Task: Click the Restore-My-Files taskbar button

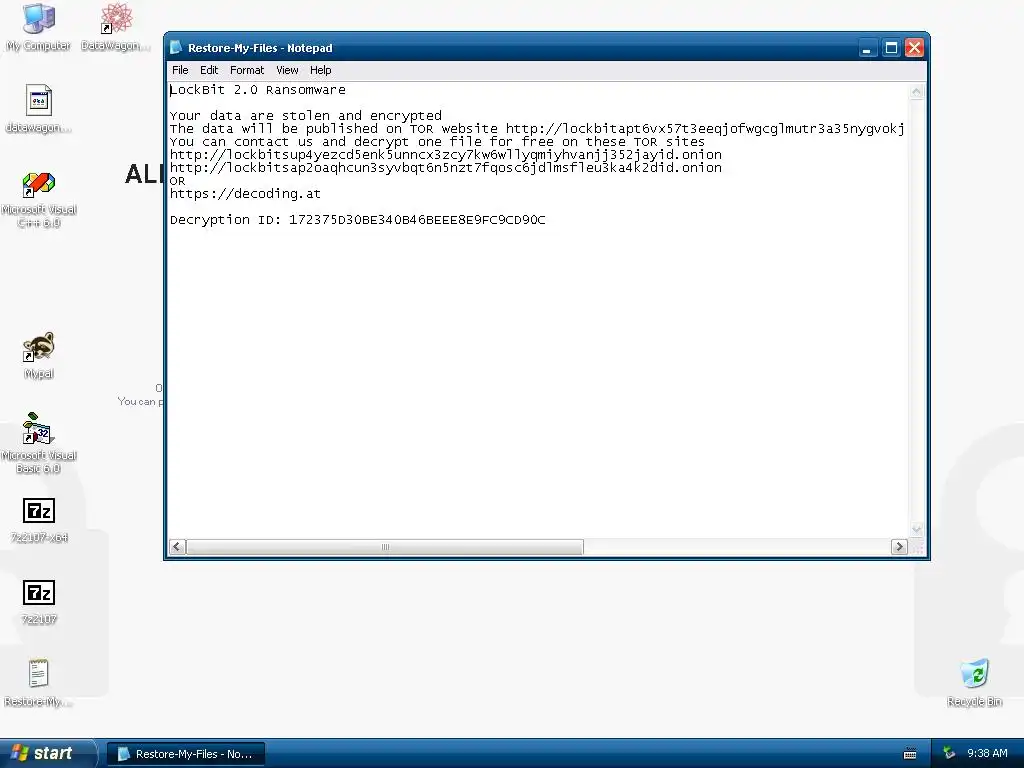Action: 185,754
